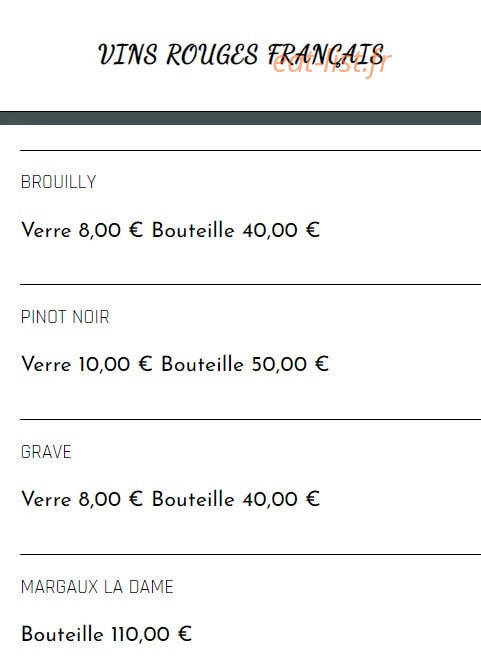Click the line above PINOT NOIR
The height and width of the screenshot is (661, 481).
tap(250, 285)
